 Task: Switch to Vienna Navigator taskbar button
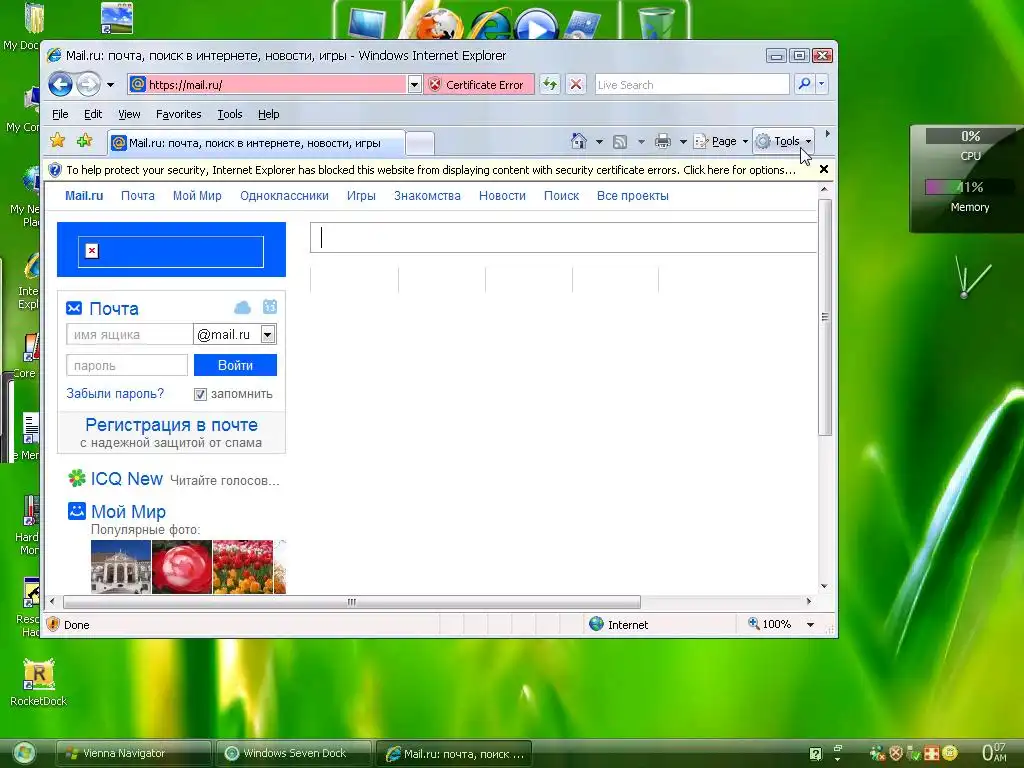(x=133, y=753)
